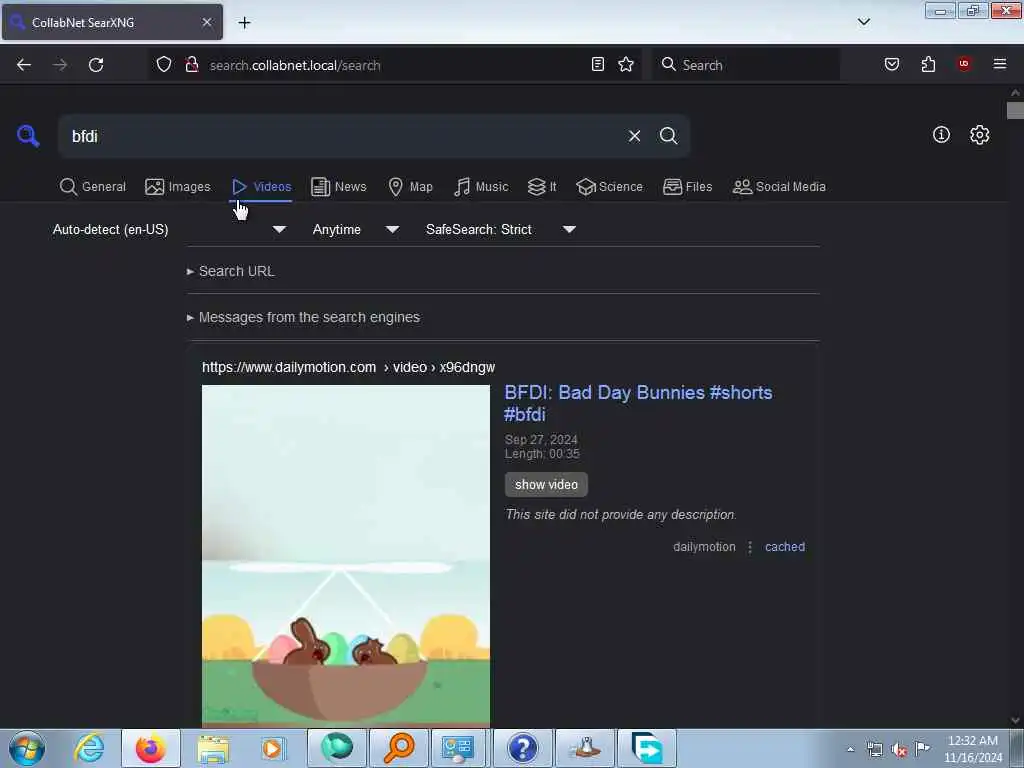This screenshot has height=768, width=1024.
Task: Click the Firefox taskbar icon
Action: pyautogui.click(x=151, y=748)
